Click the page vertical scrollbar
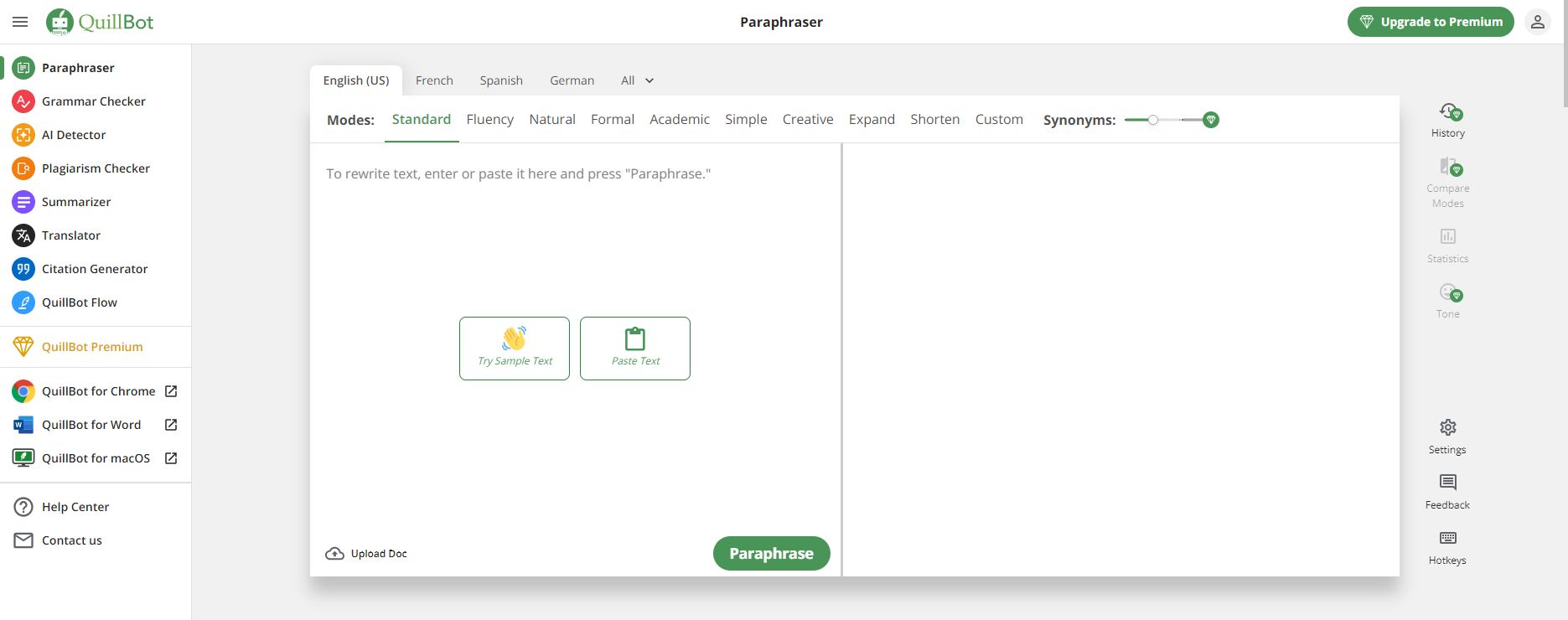Image resolution: width=1568 pixels, height=620 pixels. (x=1564, y=54)
